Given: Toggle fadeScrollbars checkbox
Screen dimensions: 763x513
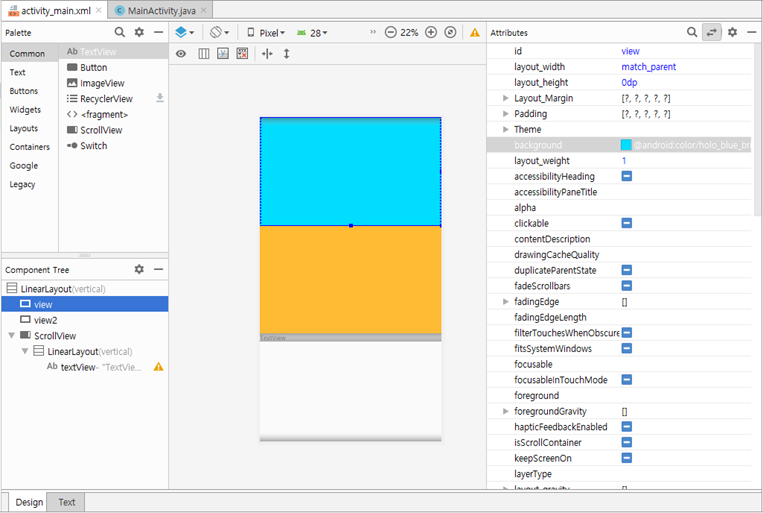Looking at the screenshot, I should [627, 286].
